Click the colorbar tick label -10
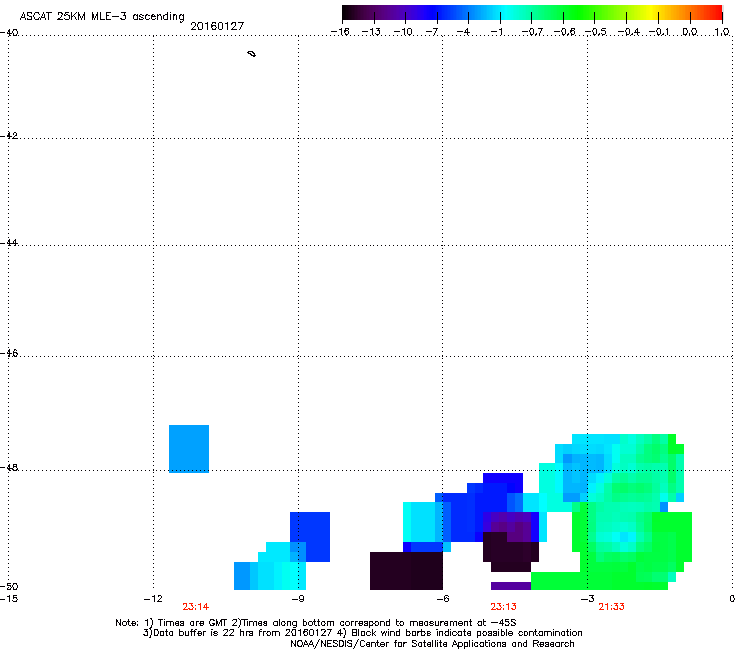Screen dimensions: 740x650 coord(404,32)
